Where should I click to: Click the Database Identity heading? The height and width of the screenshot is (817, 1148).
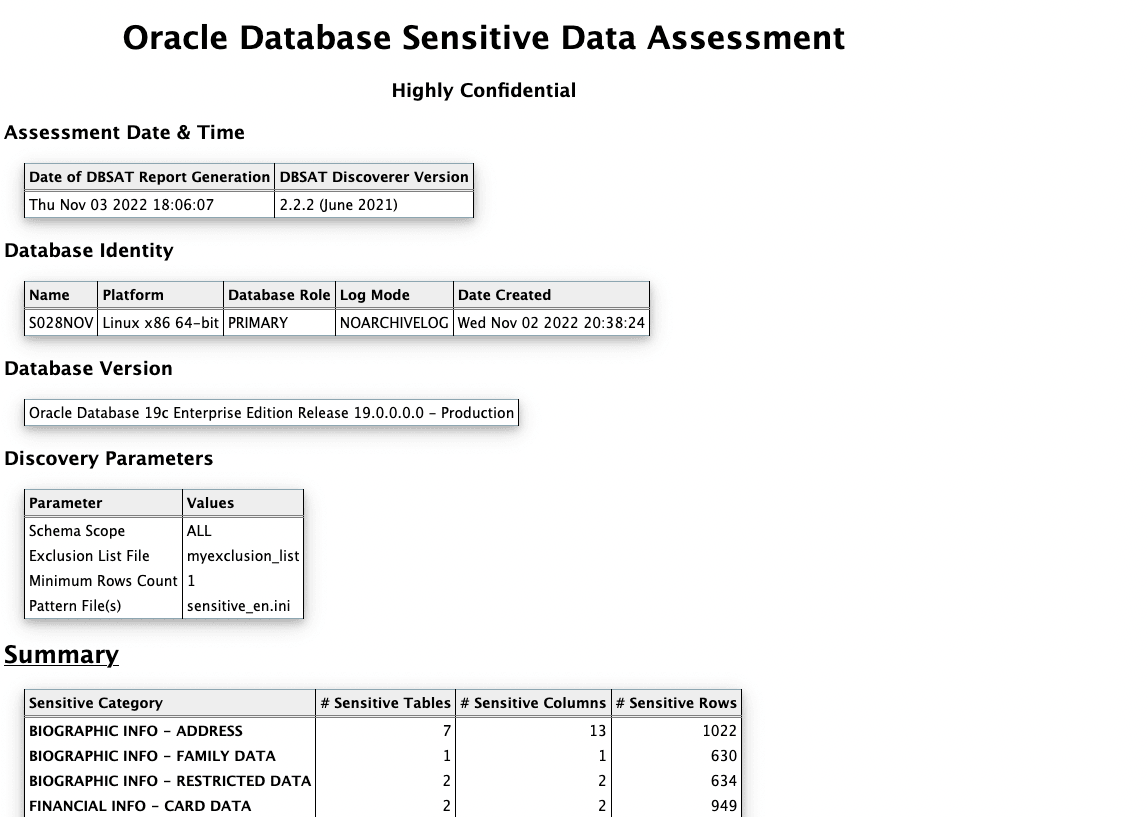pyautogui.click(x=89, y=251)
